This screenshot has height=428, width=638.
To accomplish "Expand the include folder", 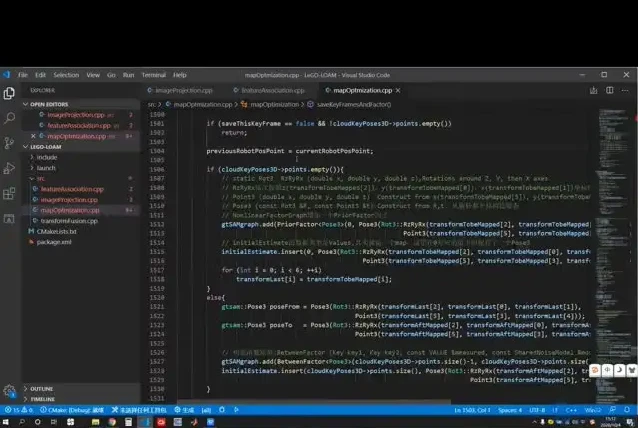I will click(47, 157).
